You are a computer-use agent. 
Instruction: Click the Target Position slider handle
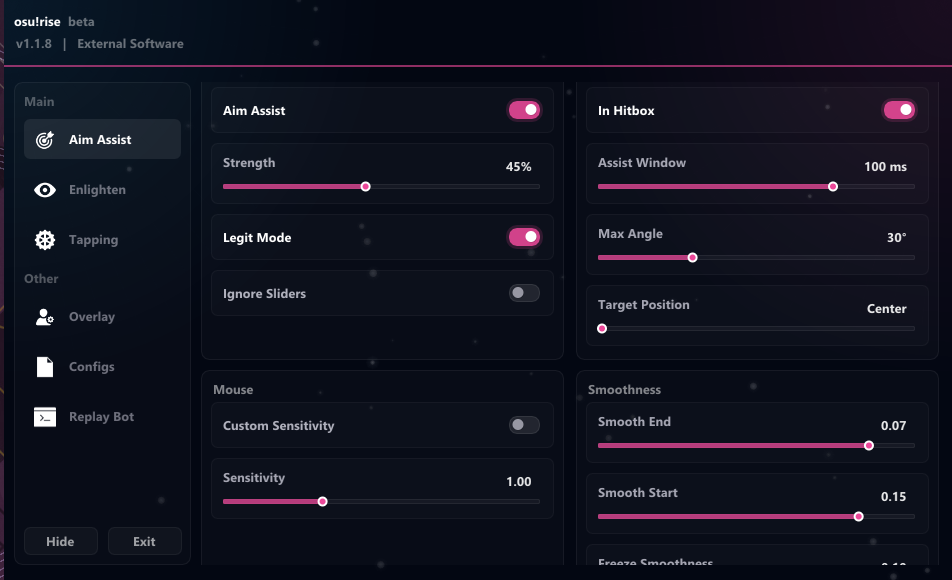point(602,329)
